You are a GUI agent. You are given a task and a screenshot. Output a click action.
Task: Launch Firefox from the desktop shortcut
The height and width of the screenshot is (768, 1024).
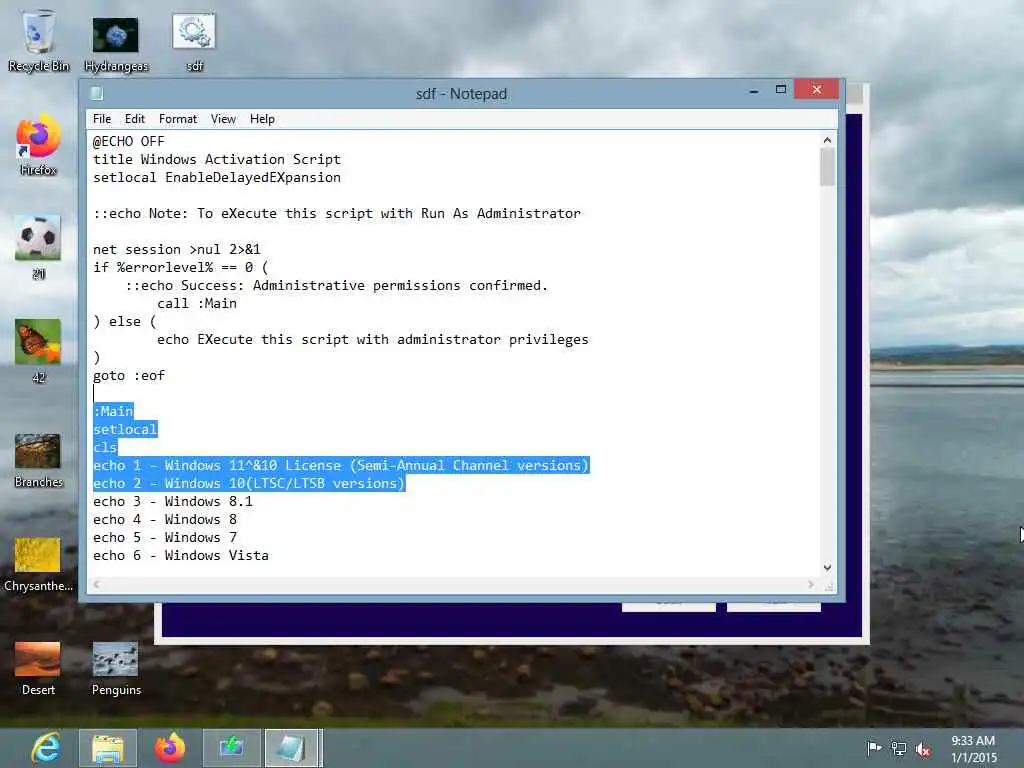tap(39, 146)
